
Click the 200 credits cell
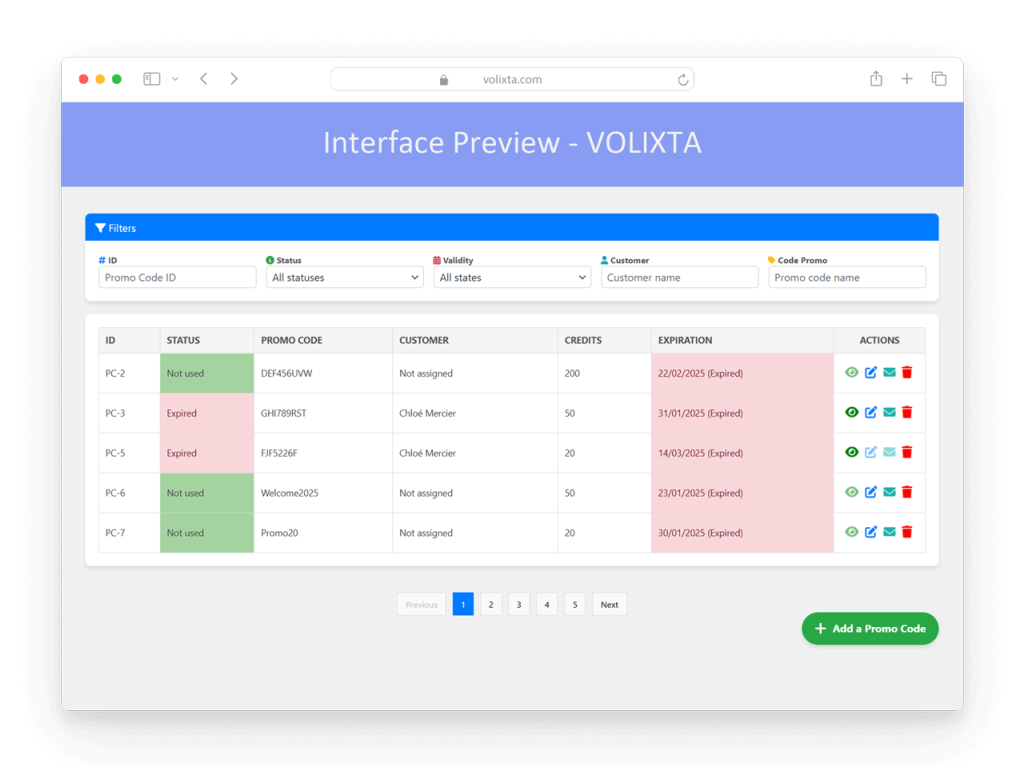coord(605,374)
